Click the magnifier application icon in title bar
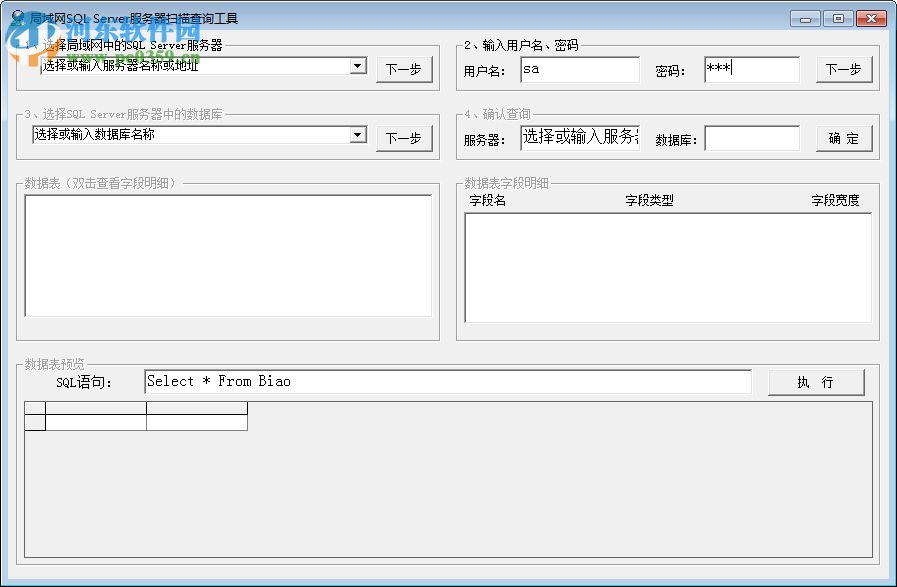Screen dimensions: 897x587 [17, 16]
